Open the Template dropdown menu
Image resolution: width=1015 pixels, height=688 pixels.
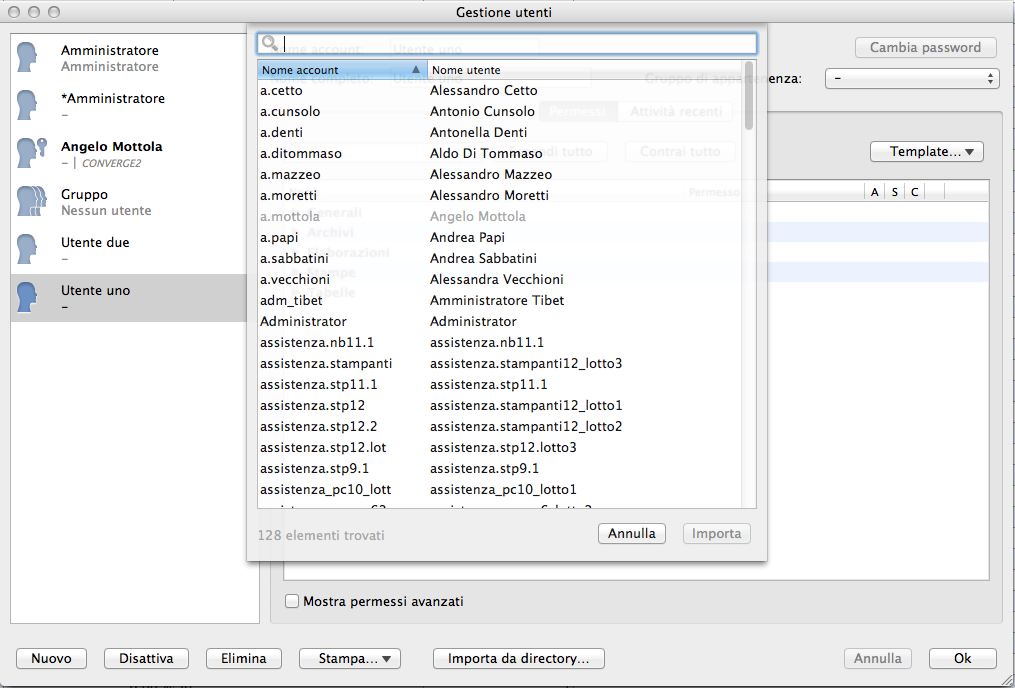click(927, 152)
